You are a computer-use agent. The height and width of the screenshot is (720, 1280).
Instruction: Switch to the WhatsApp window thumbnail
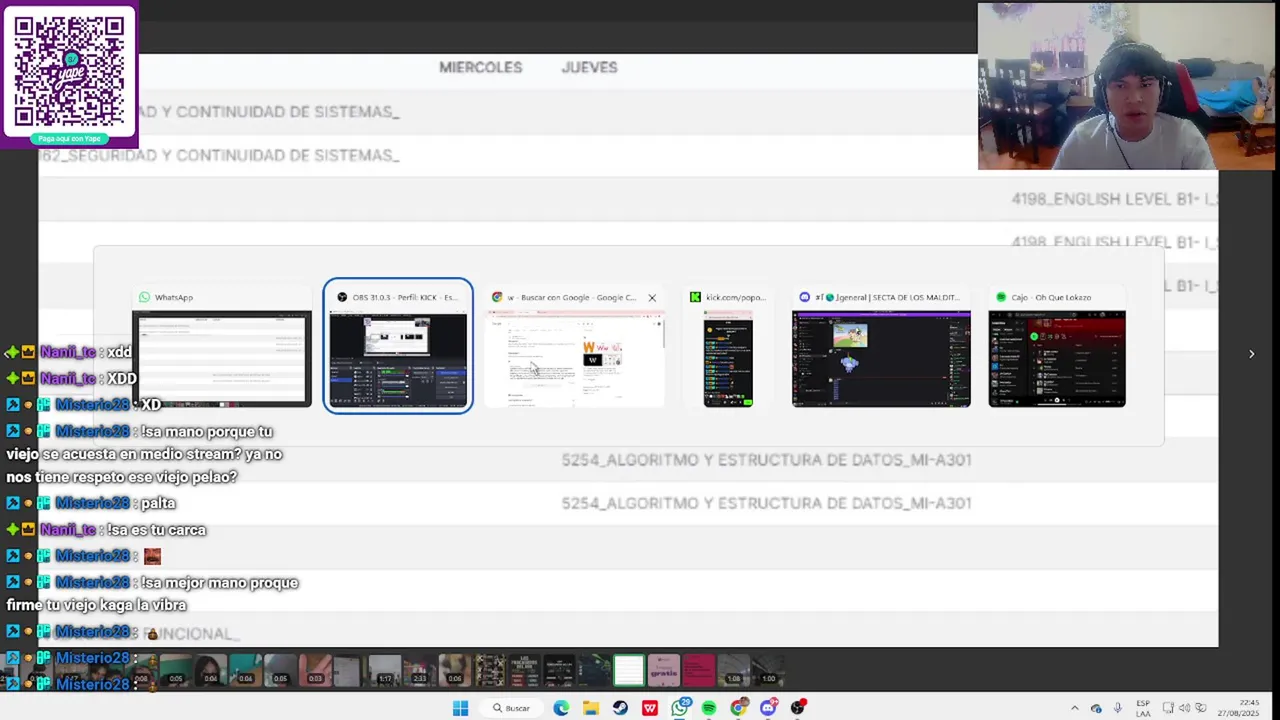tap(221, 348)
